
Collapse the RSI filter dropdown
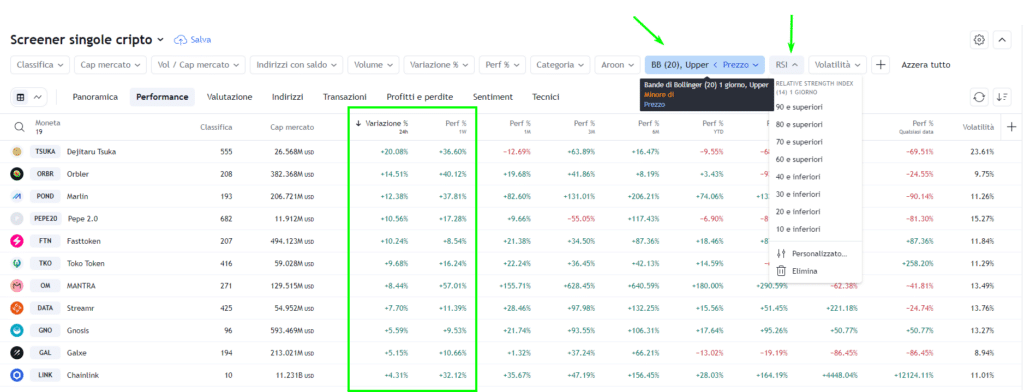click(787, 65)
